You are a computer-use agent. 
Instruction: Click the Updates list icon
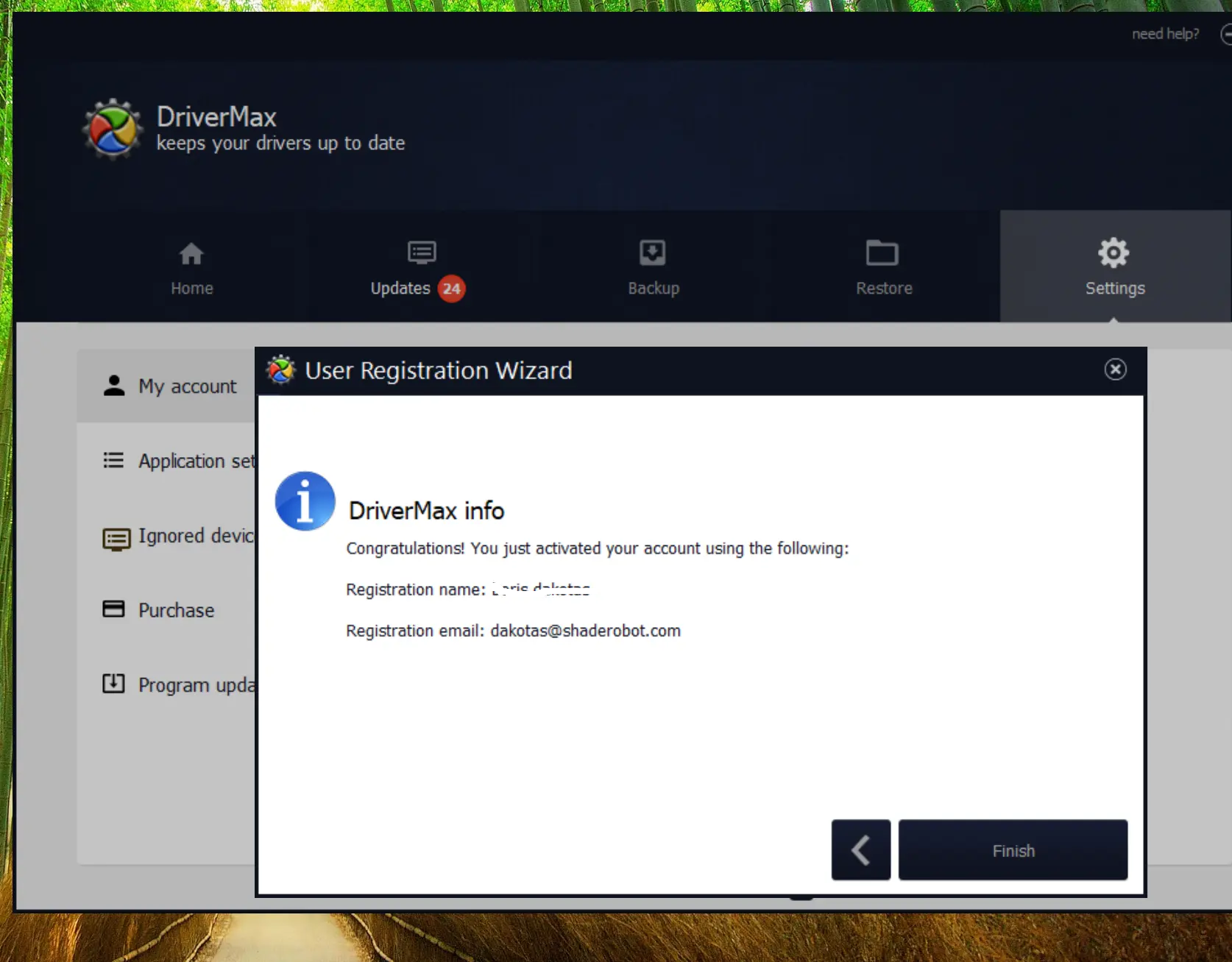click(422, 252)
